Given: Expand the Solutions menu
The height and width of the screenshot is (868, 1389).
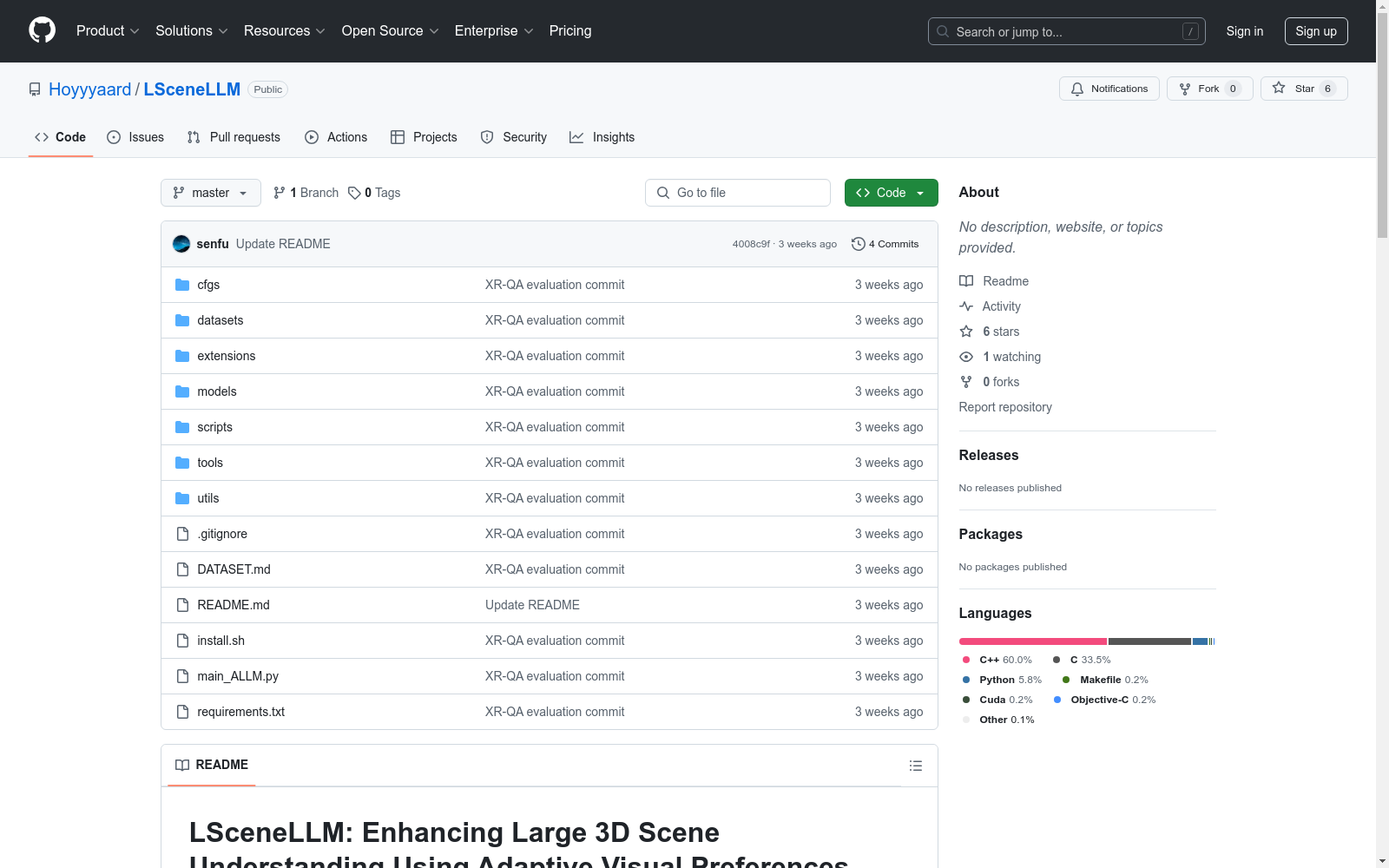Looking at the screenshot, I should point(192,31).
